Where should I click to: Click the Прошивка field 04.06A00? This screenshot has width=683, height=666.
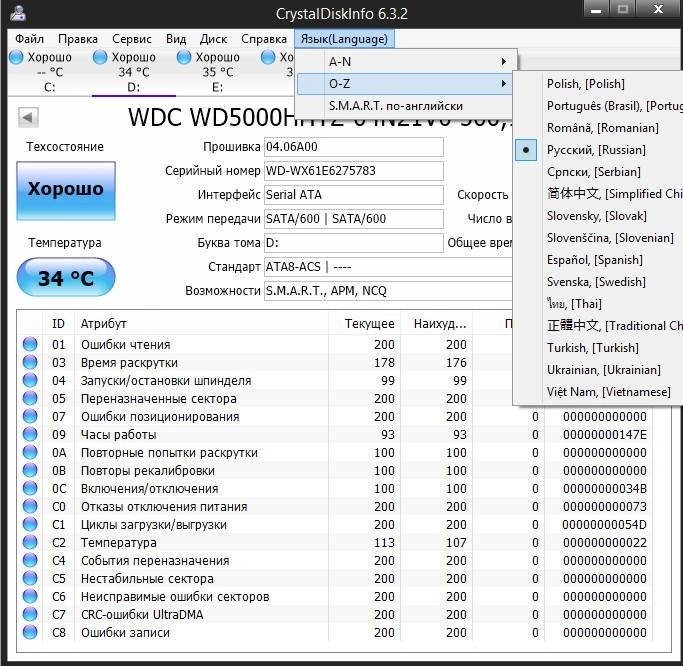(x=354, y=147)
